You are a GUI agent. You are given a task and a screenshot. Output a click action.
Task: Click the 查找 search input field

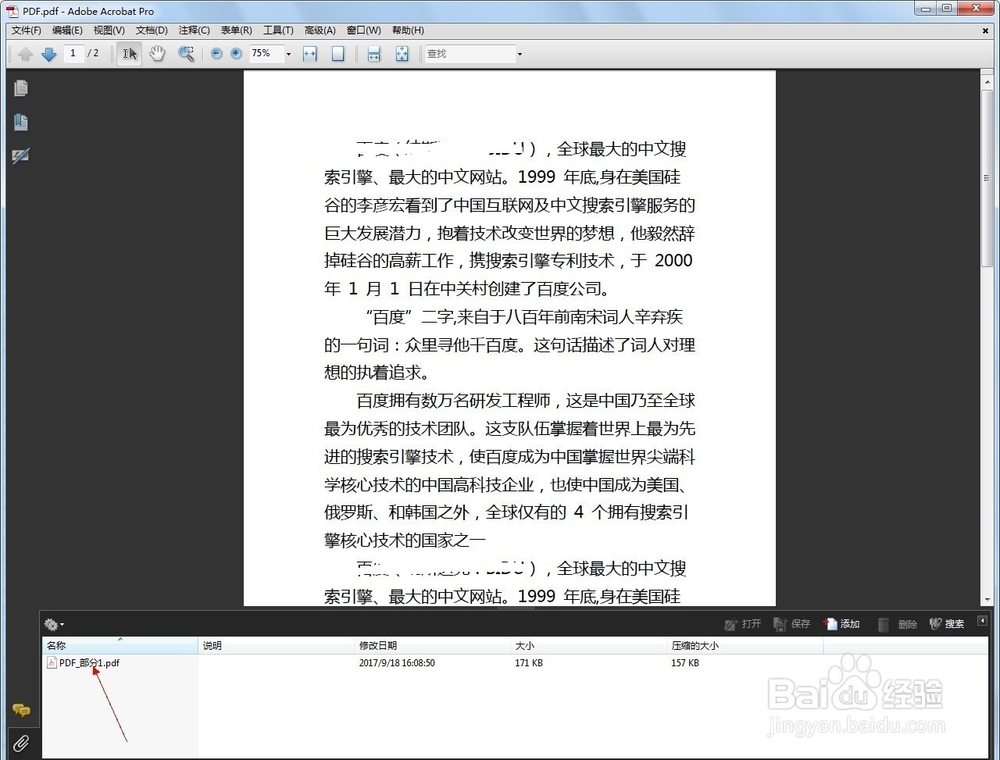pyautogui.click(x=470, y=54)
